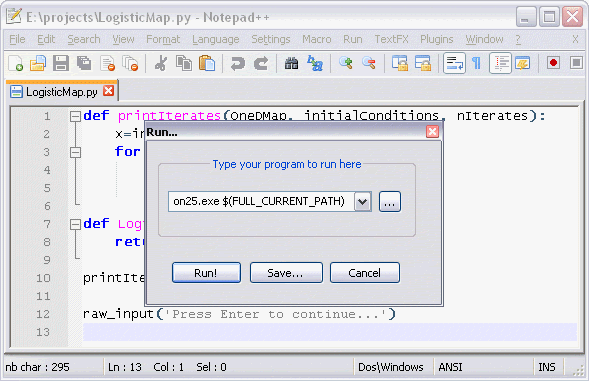This screenshot has height=381, width=589.
Task: Click the Zoom in magnifier icon
Action: click(346, 63)
